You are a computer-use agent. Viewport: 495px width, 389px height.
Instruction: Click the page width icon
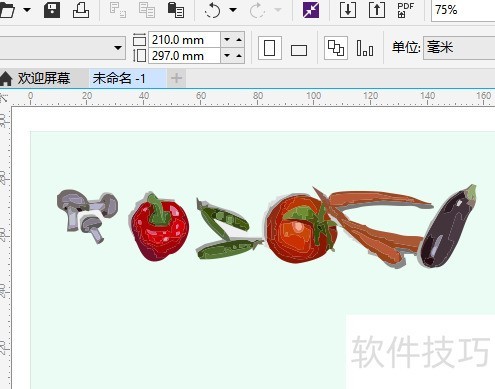click(x=139, y=40)
